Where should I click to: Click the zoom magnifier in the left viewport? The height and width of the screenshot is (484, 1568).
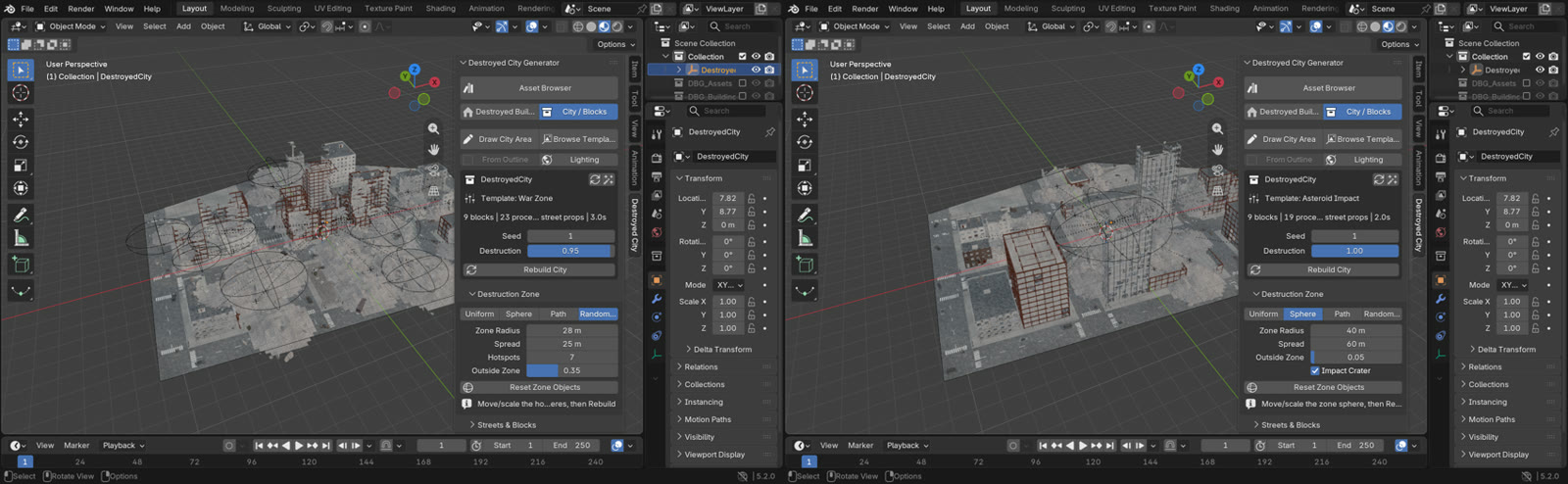tap(433, 128)
